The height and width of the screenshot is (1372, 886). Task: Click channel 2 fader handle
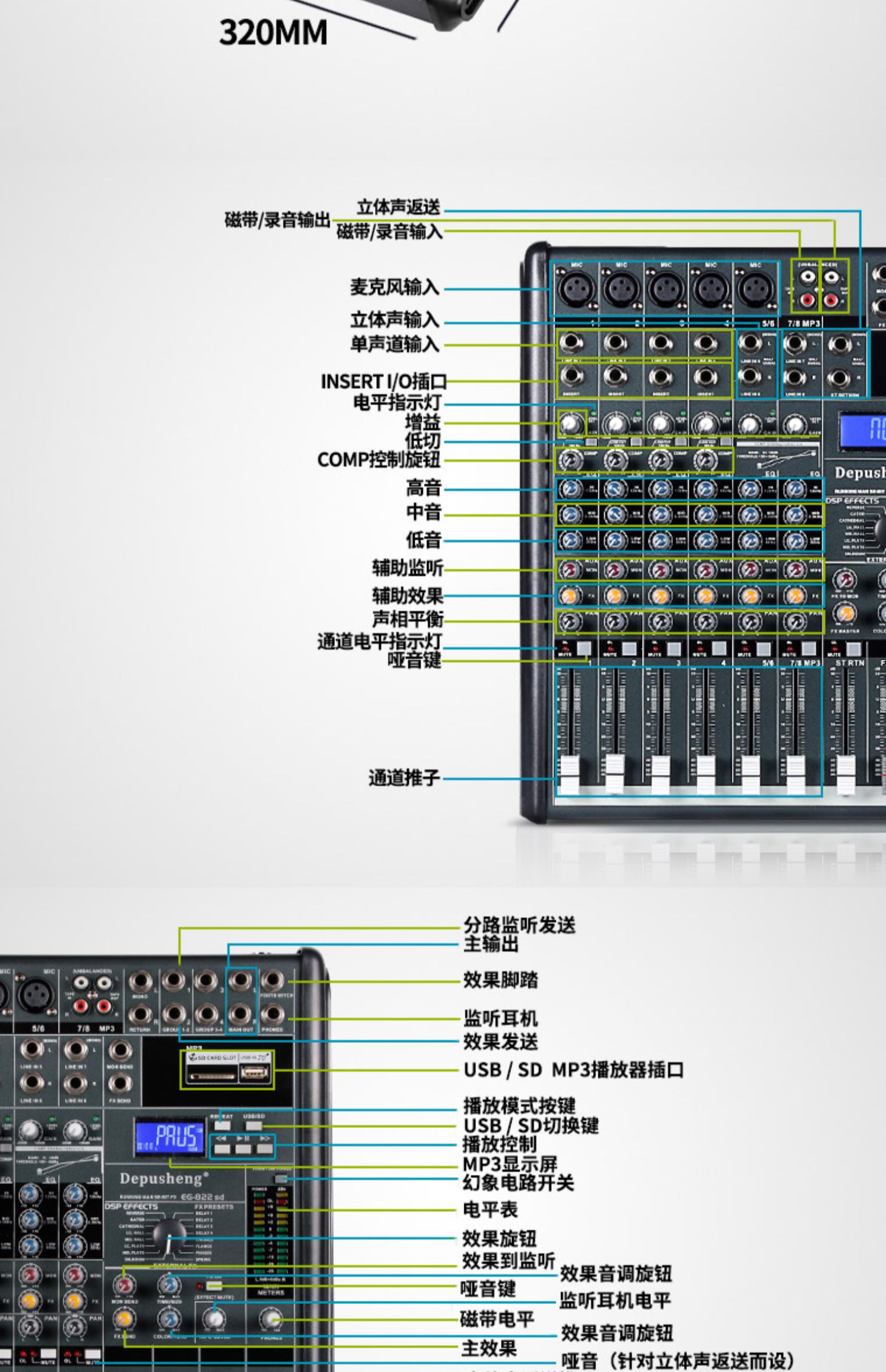click(615, 774)
